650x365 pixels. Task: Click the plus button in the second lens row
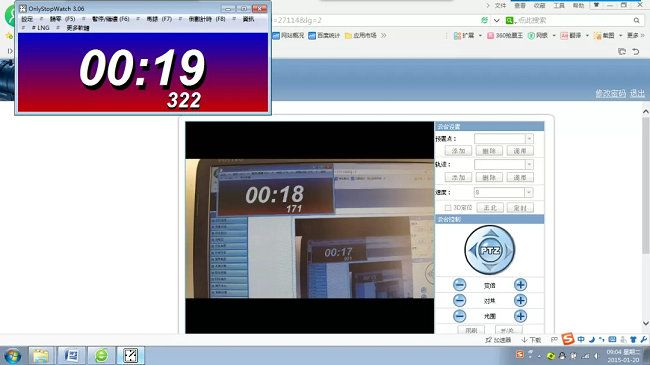coord(521,300)
